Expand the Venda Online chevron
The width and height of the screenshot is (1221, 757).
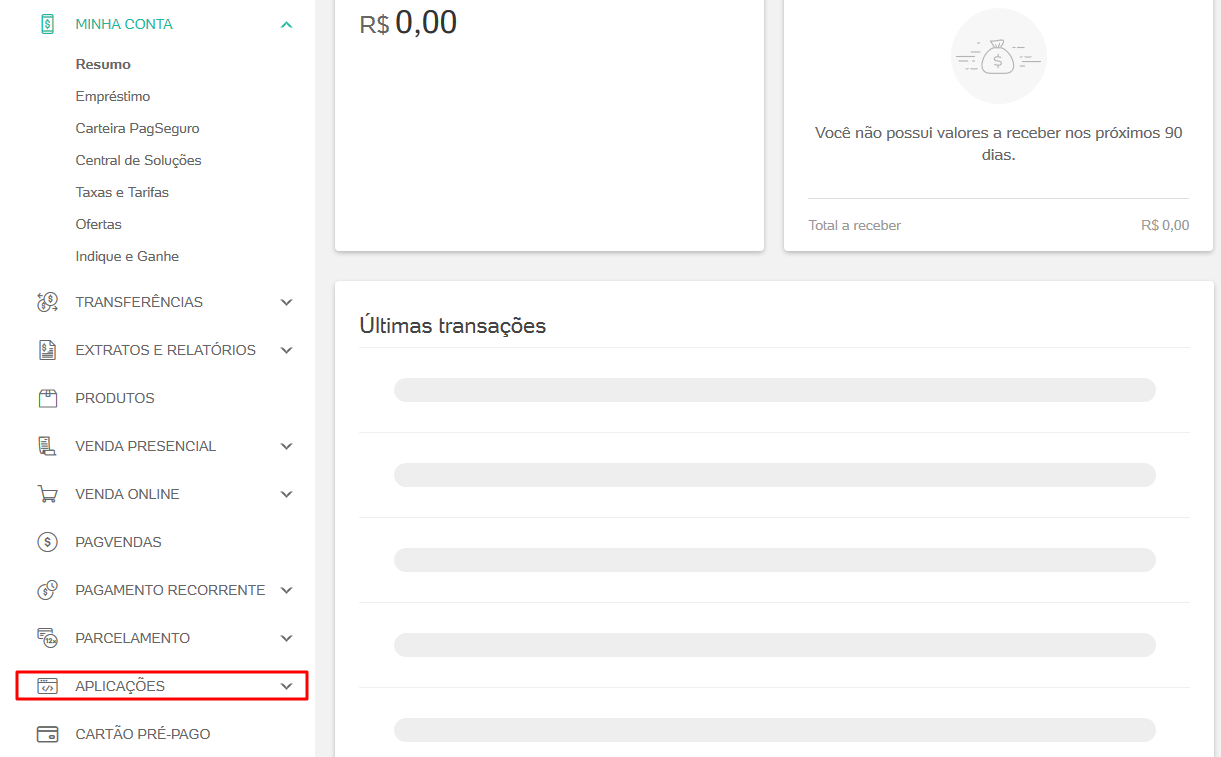point(287,494)
